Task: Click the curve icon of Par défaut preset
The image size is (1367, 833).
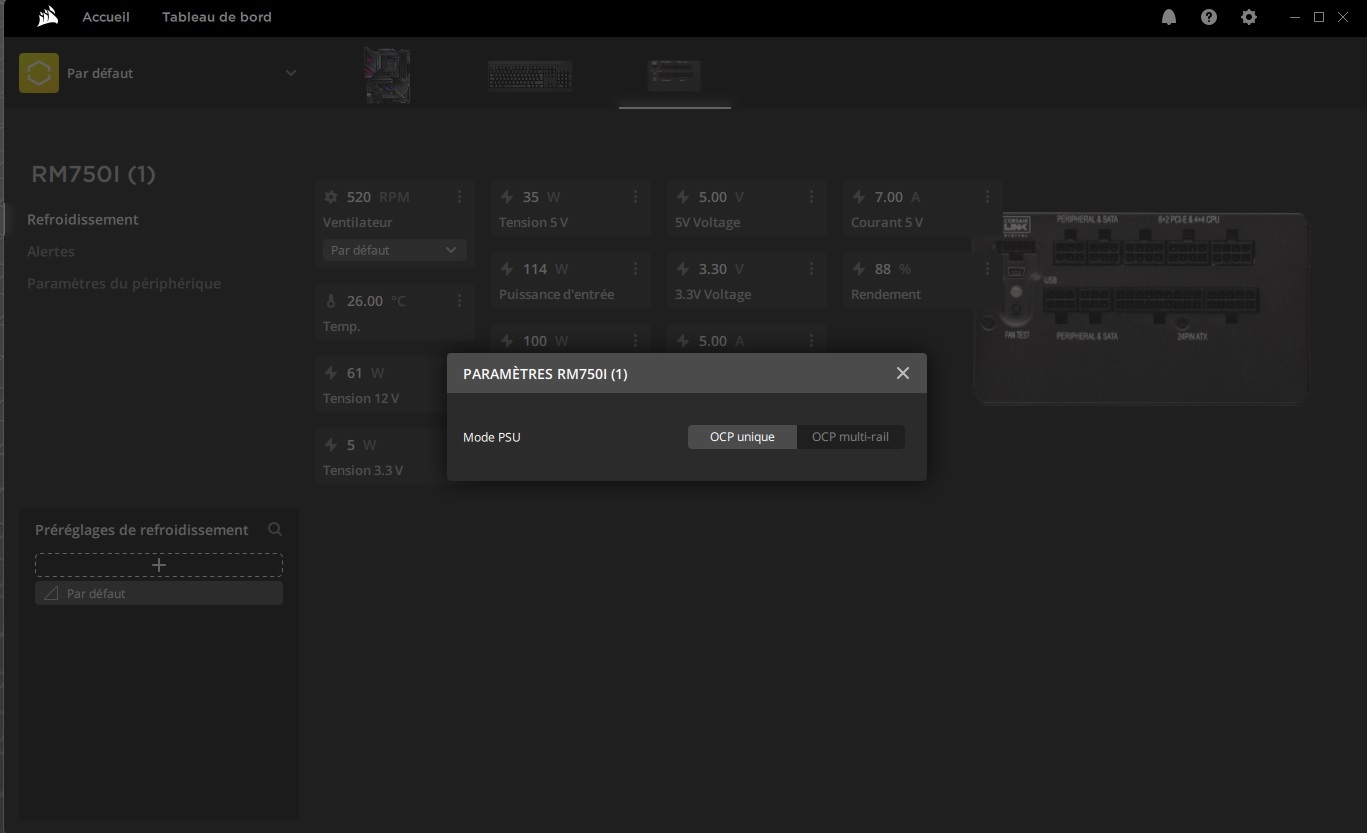Action: tap(51, 594)
